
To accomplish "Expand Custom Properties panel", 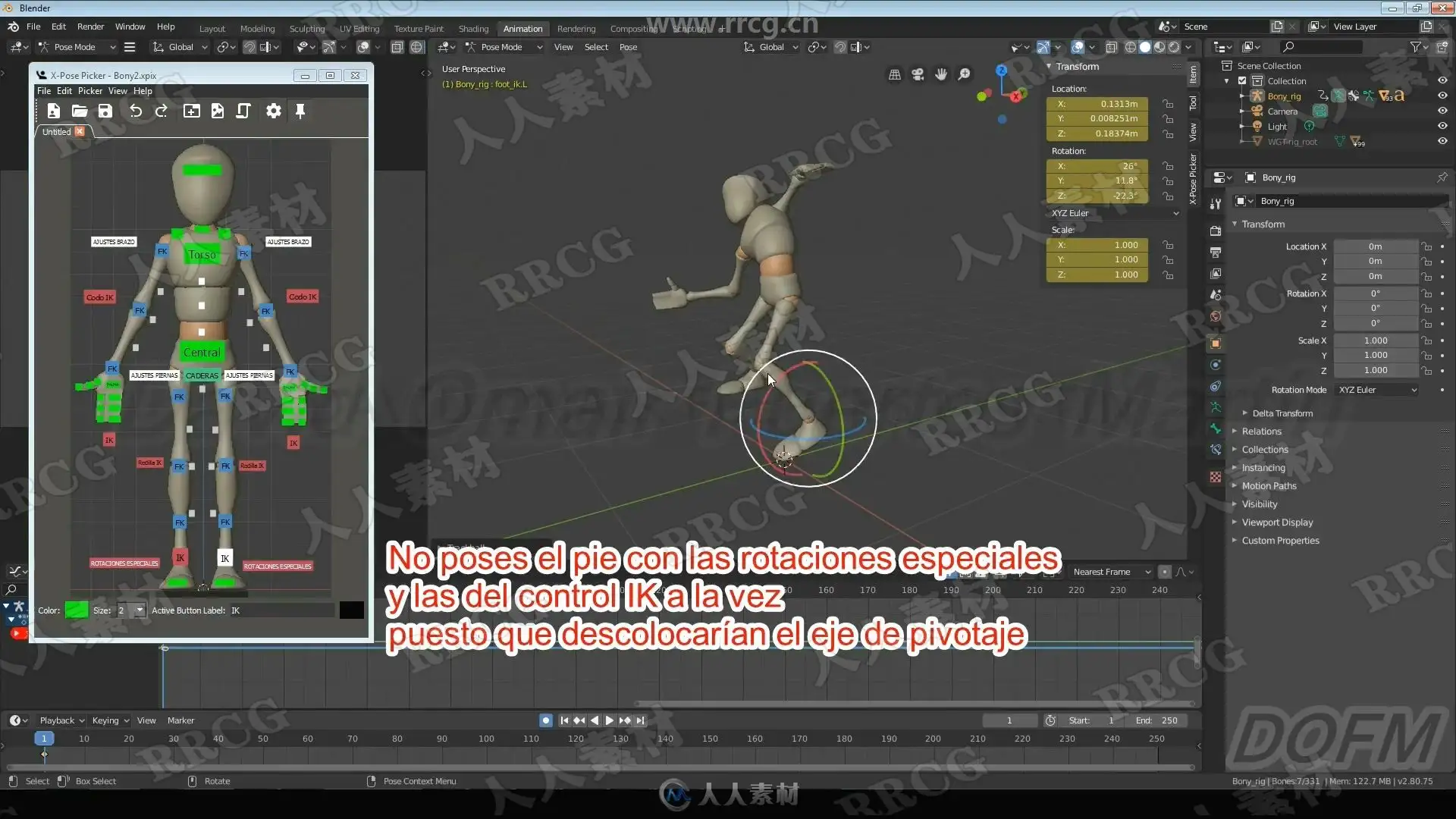I will pyautogui.click(x=1280, y=541).
